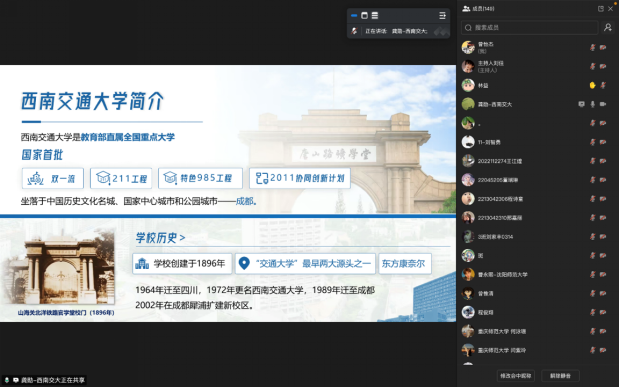620x388 pixels.
Task: Click the magnifier icon in member search
Action: (468, 28)
